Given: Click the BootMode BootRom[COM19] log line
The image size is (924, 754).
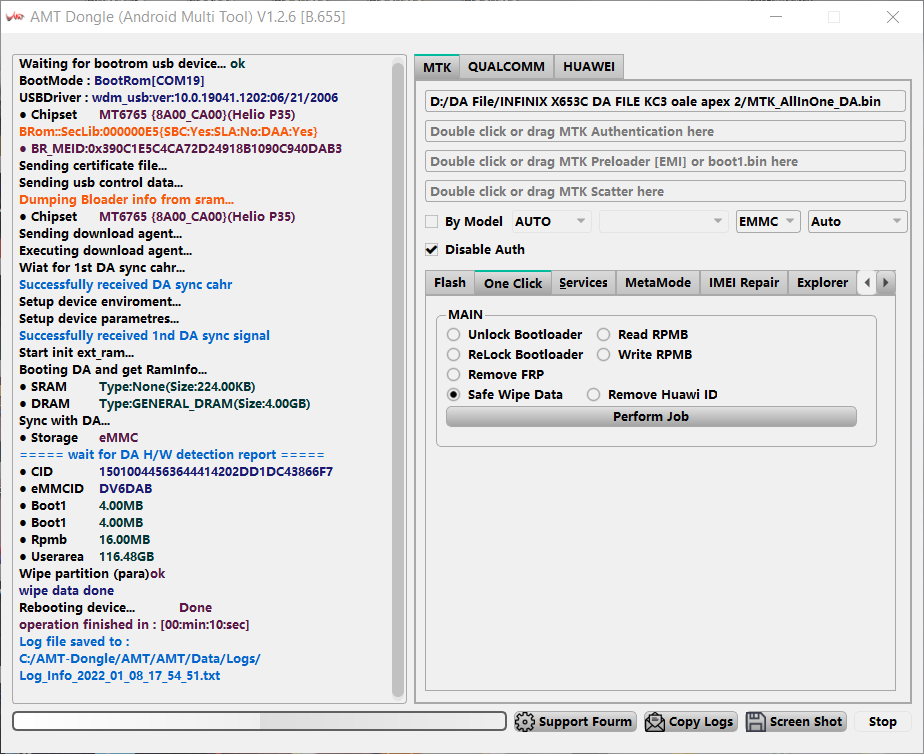Looking at the screenshot, I should pyautogui.click(x=112, y=81).
